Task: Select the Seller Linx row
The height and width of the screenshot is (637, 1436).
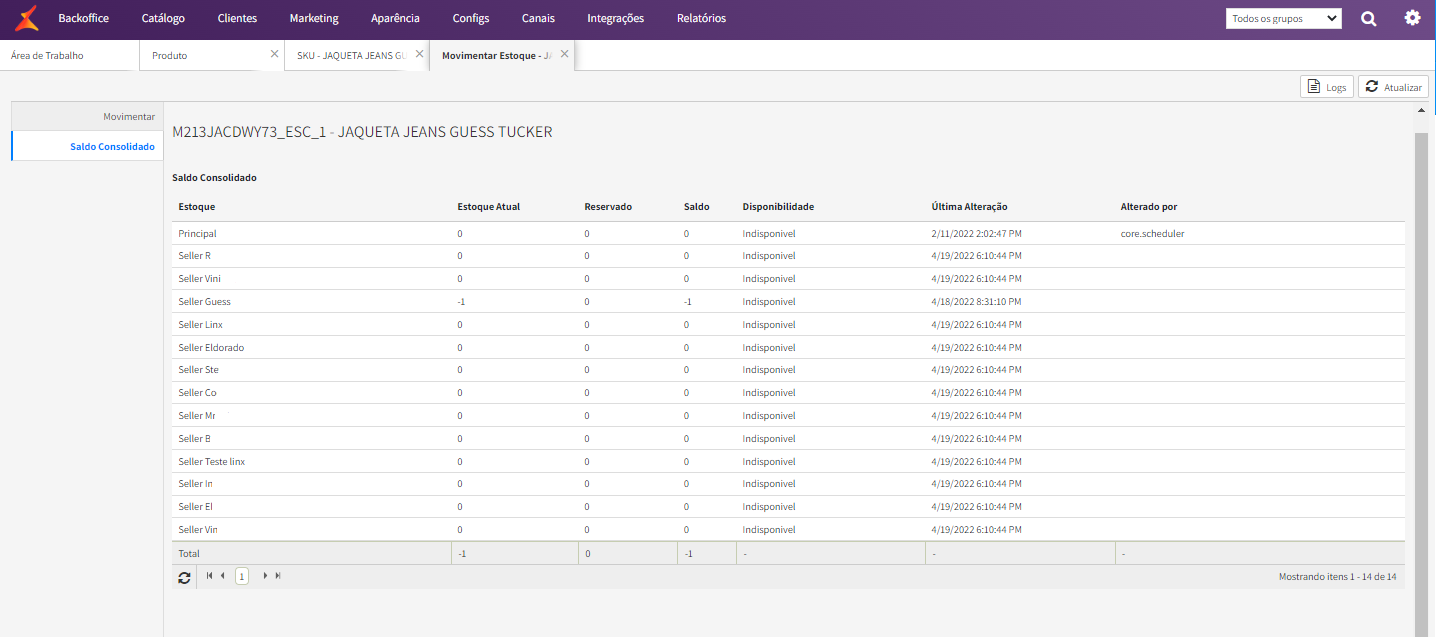Action: [x=788, y=324]
